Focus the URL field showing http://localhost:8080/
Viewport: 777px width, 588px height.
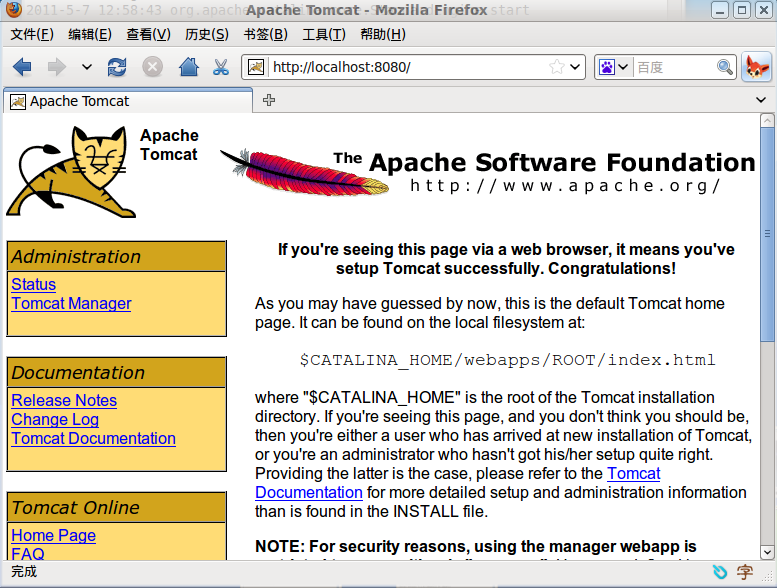pos(407,67)
